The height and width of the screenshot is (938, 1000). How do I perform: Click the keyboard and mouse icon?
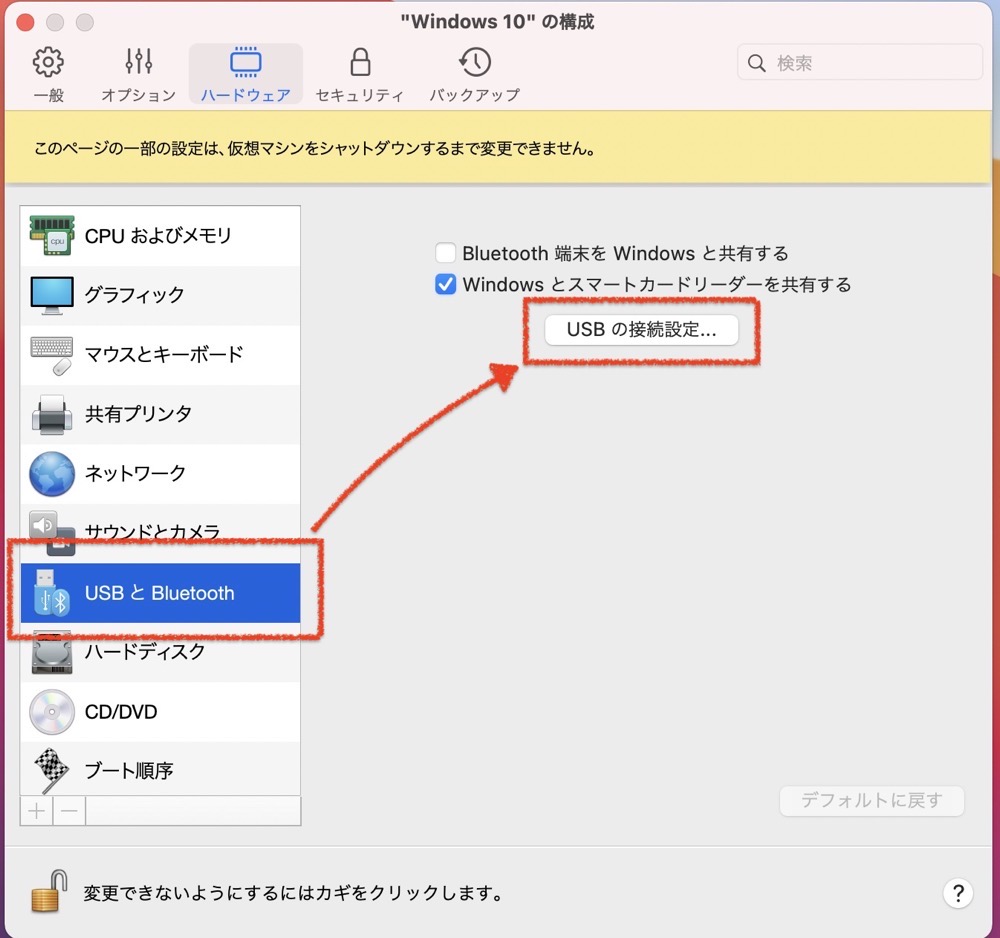52,355
